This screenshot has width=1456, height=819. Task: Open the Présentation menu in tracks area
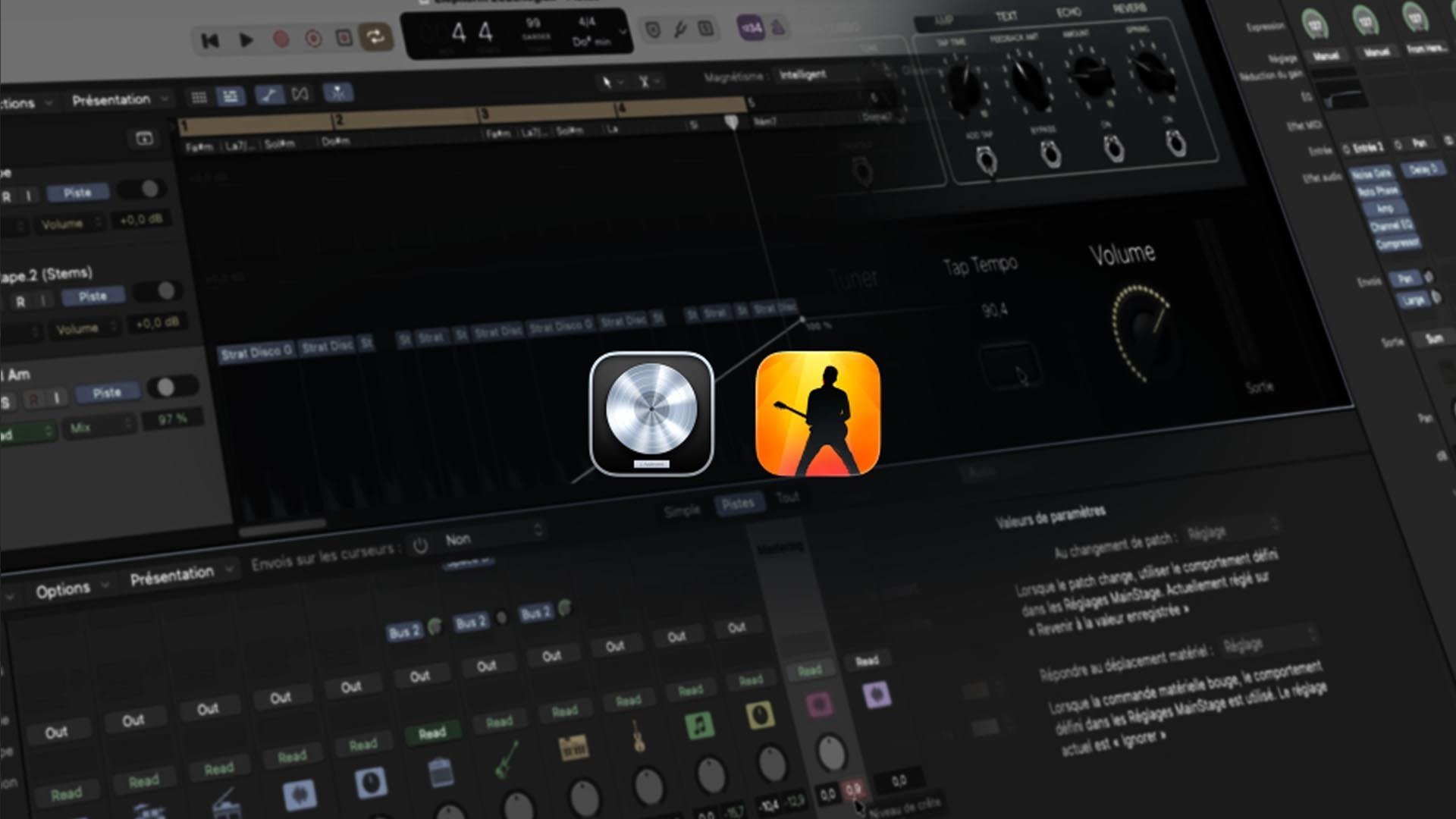click(119, 99)
